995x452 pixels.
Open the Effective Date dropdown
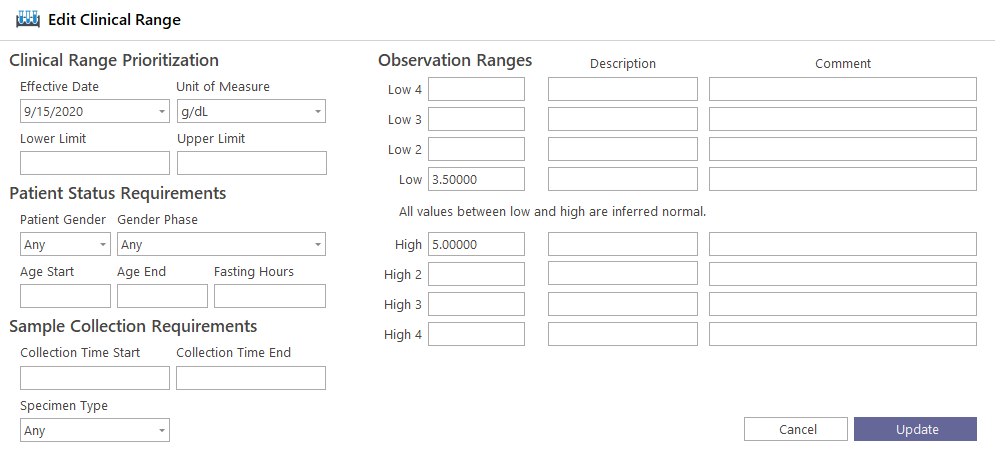(x=95, y=111)
